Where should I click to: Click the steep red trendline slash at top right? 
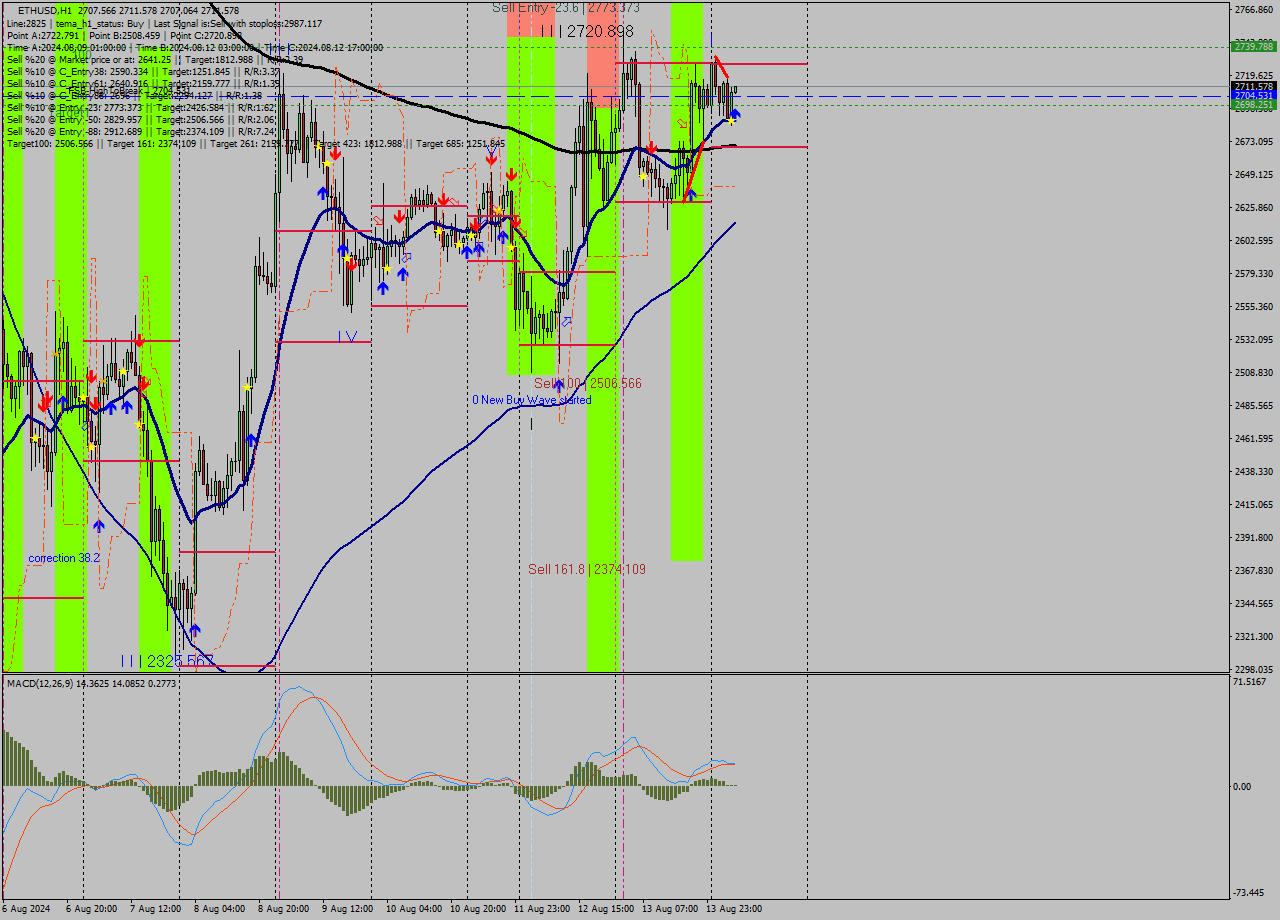(723, 69)
